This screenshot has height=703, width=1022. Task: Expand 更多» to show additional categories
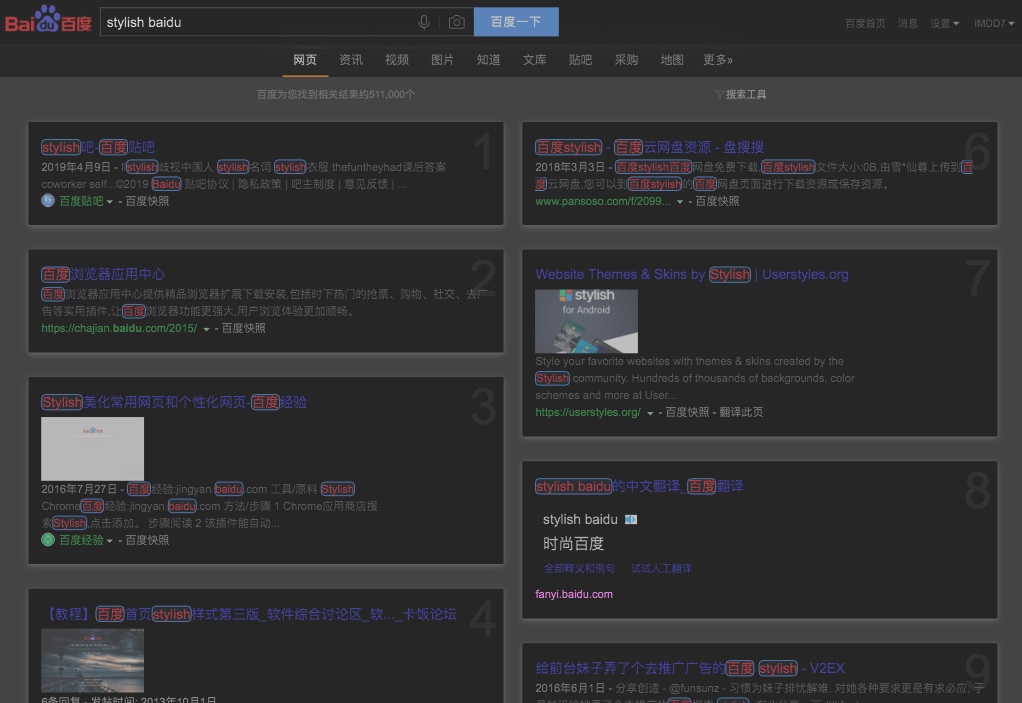717,60
